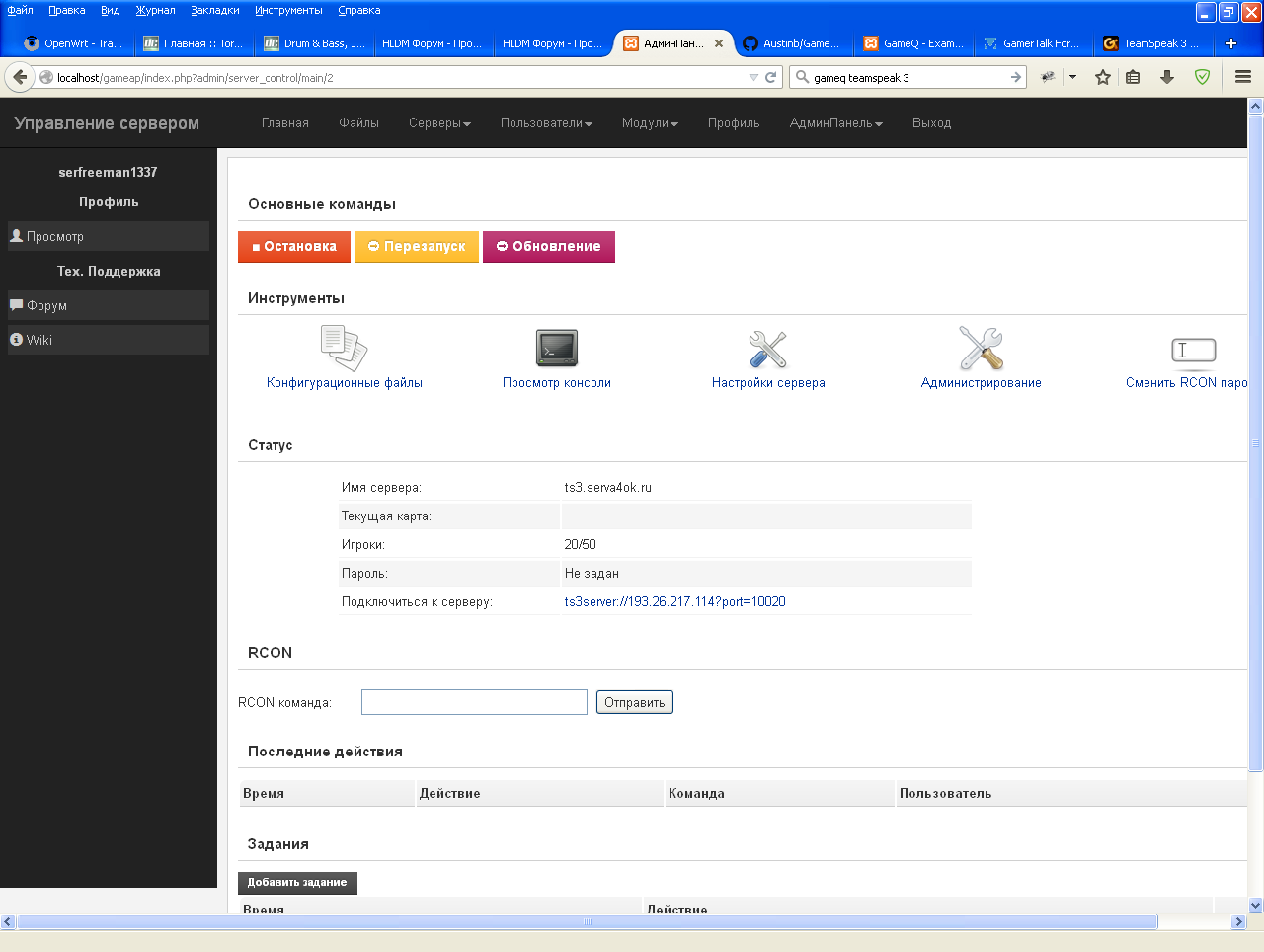Viewport: 1264px width, 952px height.
Task: Expand the Серверы dropdown menu
Action: coord(439,123)
